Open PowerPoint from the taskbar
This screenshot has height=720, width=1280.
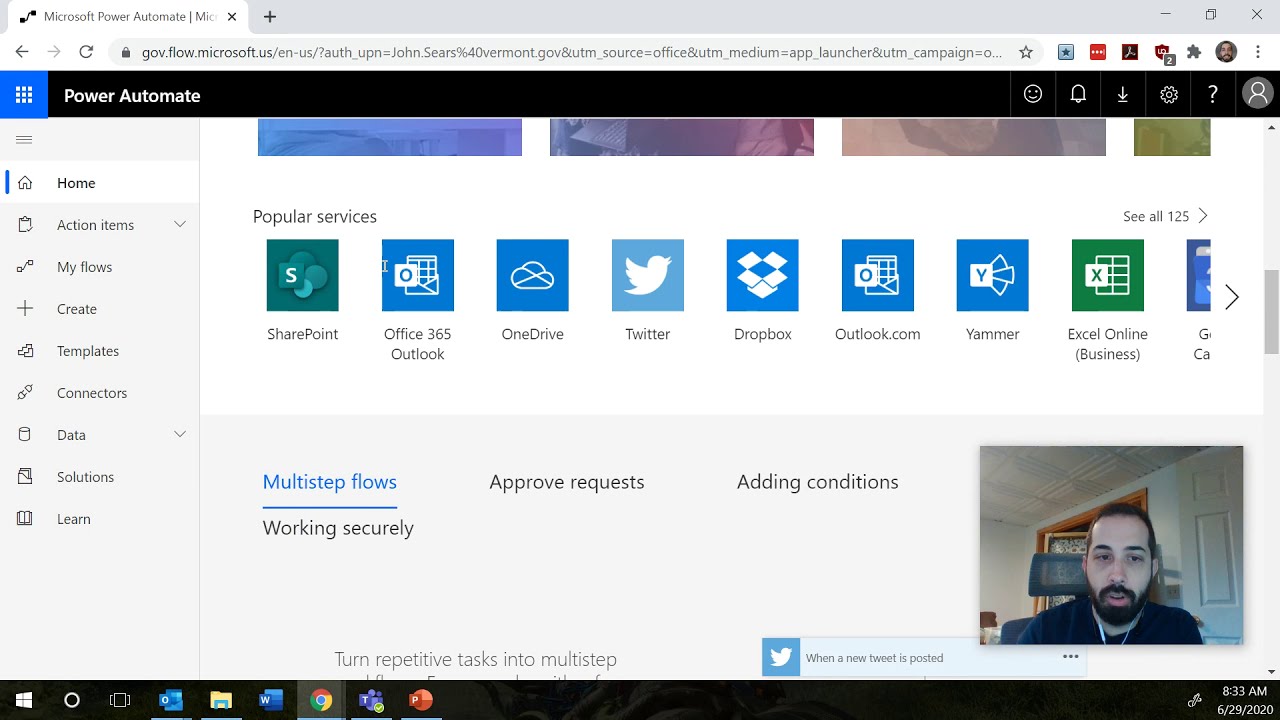[x=421, y=700]
